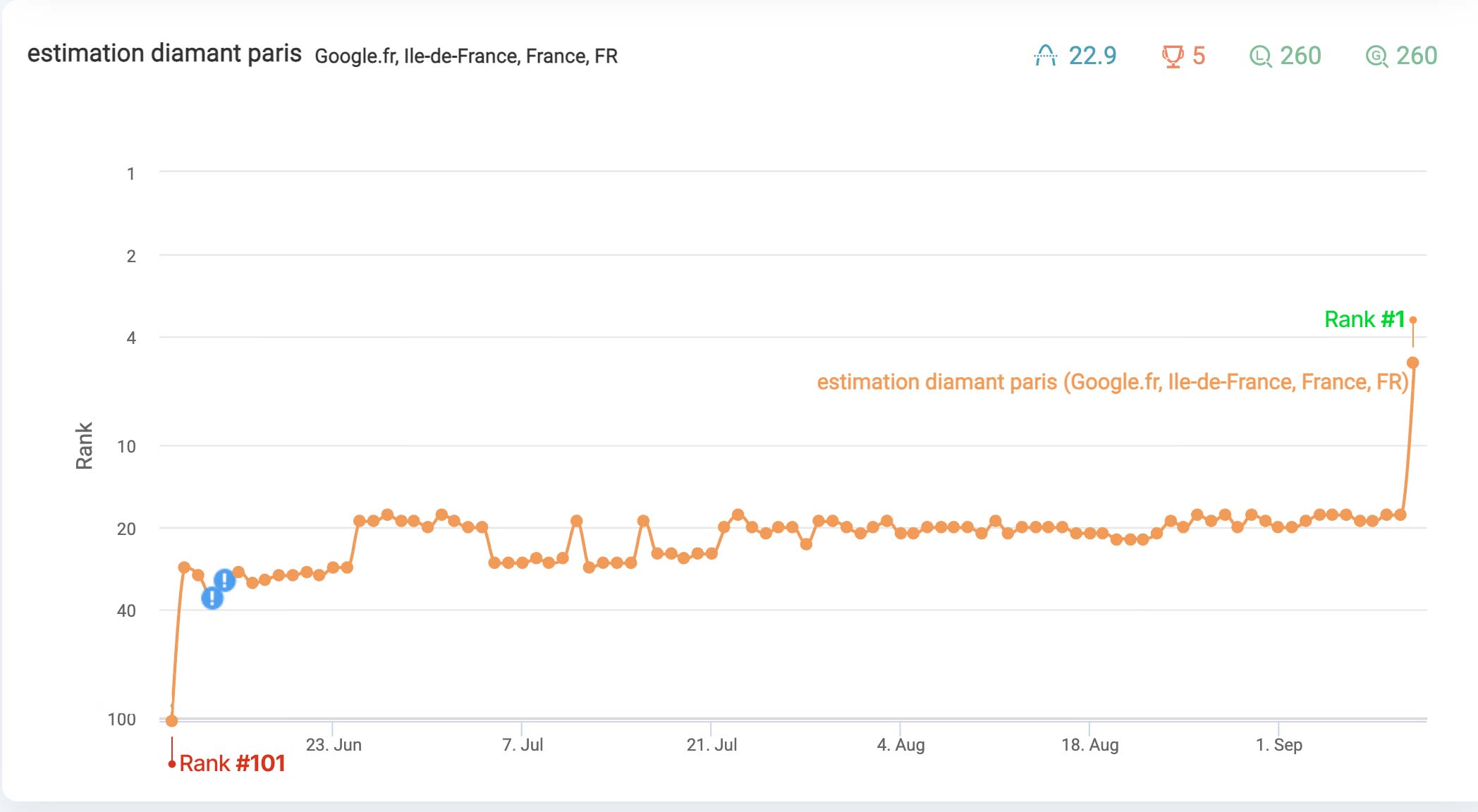Click the vertical Rank axis title
Viewport: 1478px width, 812px height.
pos(84,445)
